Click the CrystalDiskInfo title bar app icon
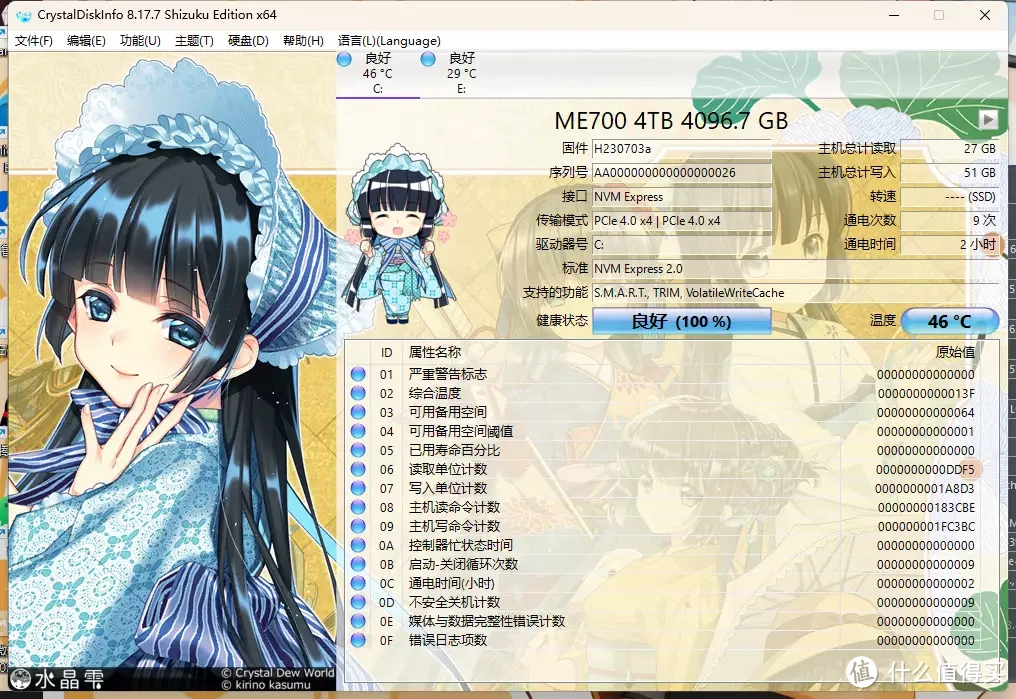This screenshot has width=1016, height=699. click(23, 16)
